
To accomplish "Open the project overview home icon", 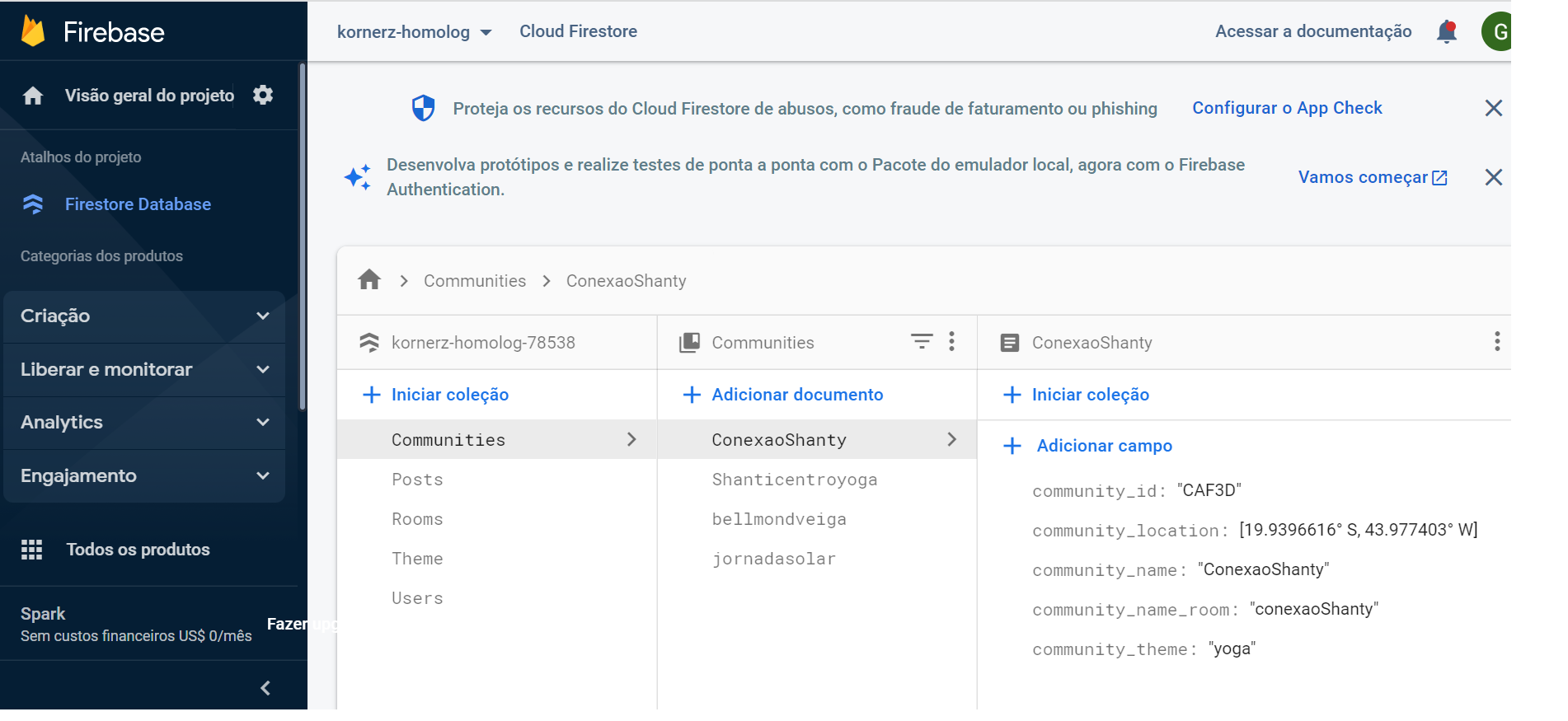I will click(x=33, y=96).
